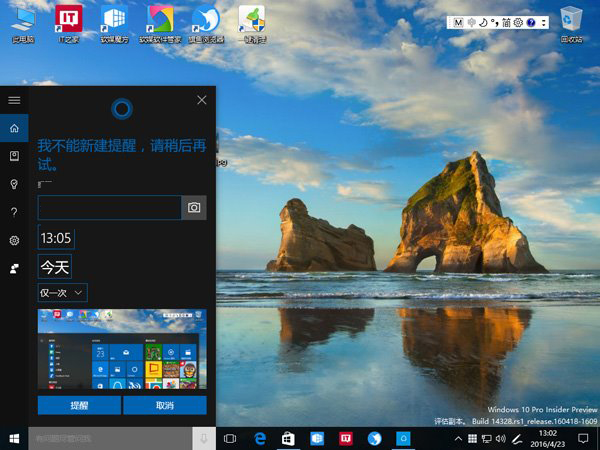Go to Cortana Home in sidebar
This screenshot has height=450, width=600.
click(14, 128)
